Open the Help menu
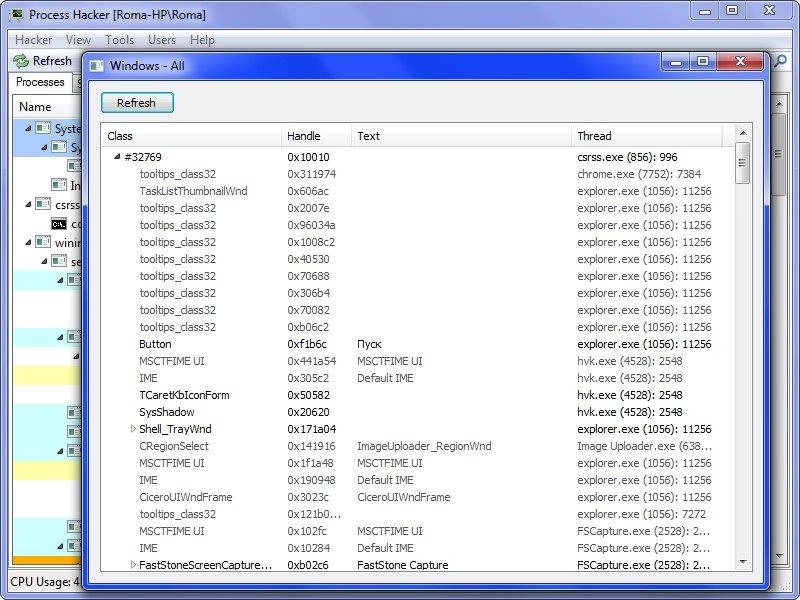This screenshot has width=800, height=600. (x=202, y=40)
